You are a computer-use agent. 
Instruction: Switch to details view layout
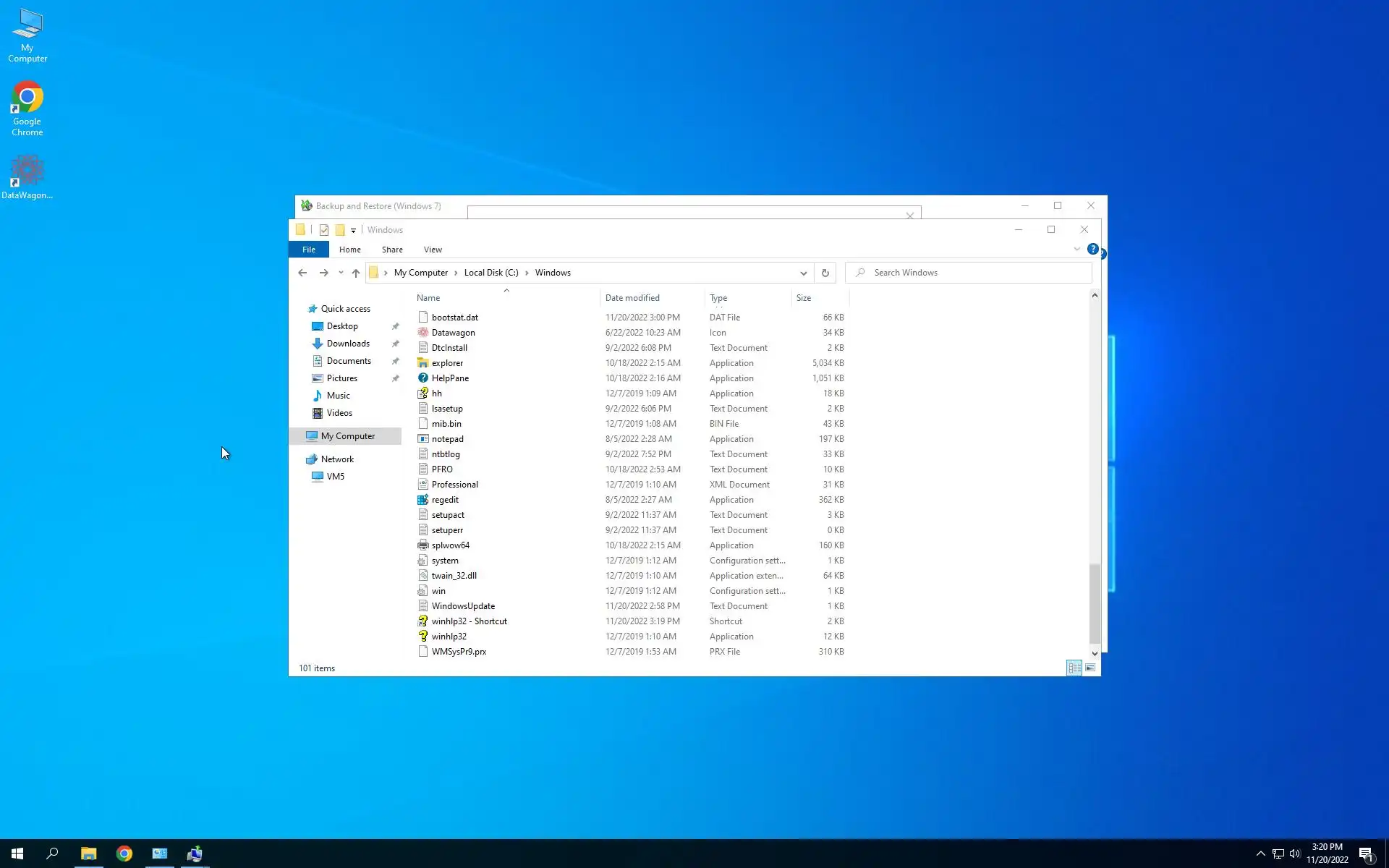click(1074, 668)
